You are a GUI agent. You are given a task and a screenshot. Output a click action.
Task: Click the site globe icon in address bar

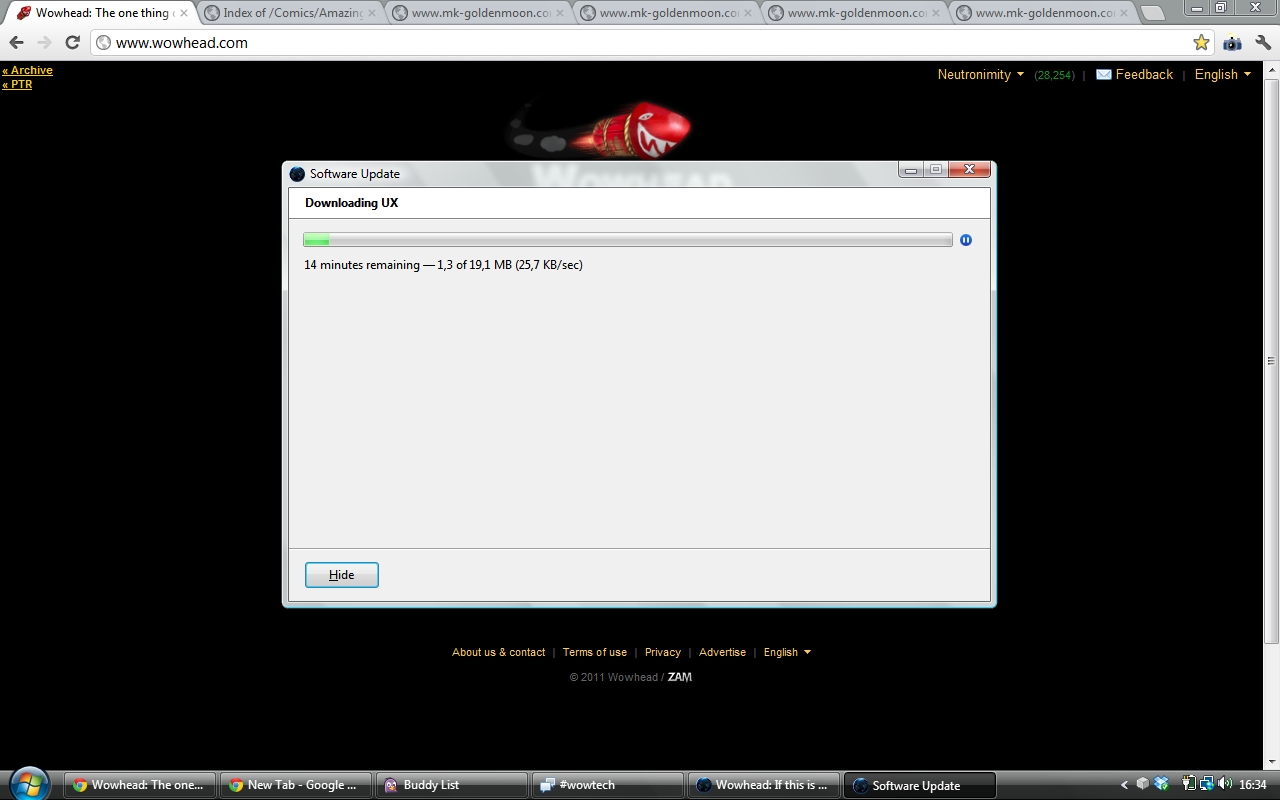103,43
